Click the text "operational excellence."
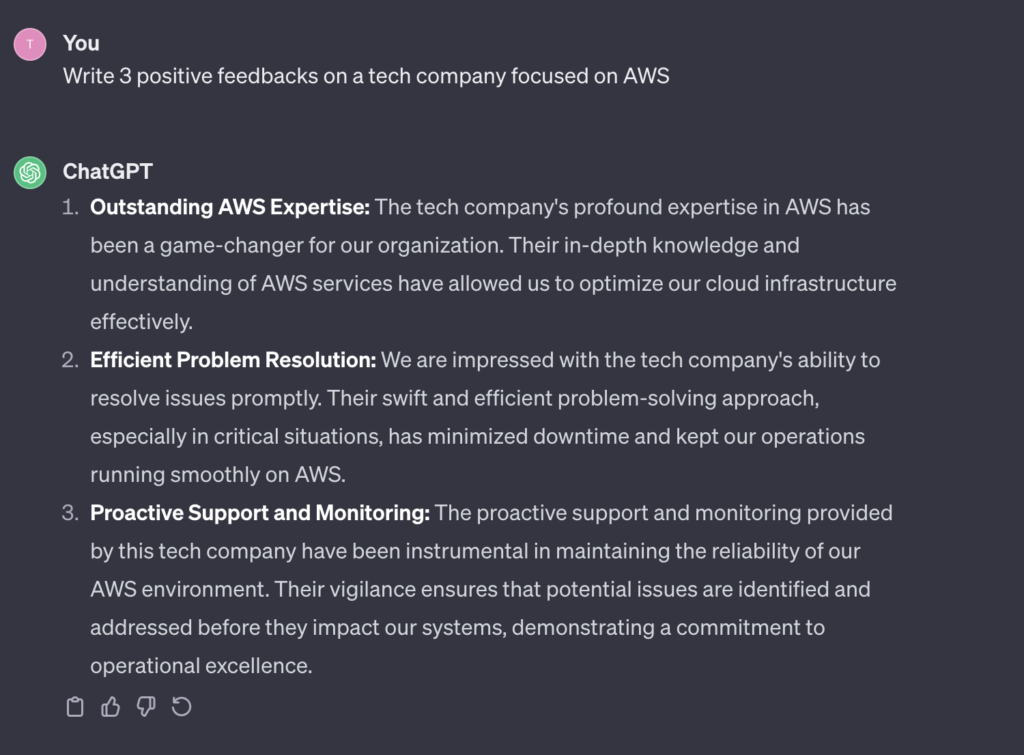The image size is (1024, 755). click(x=201, y=666)
